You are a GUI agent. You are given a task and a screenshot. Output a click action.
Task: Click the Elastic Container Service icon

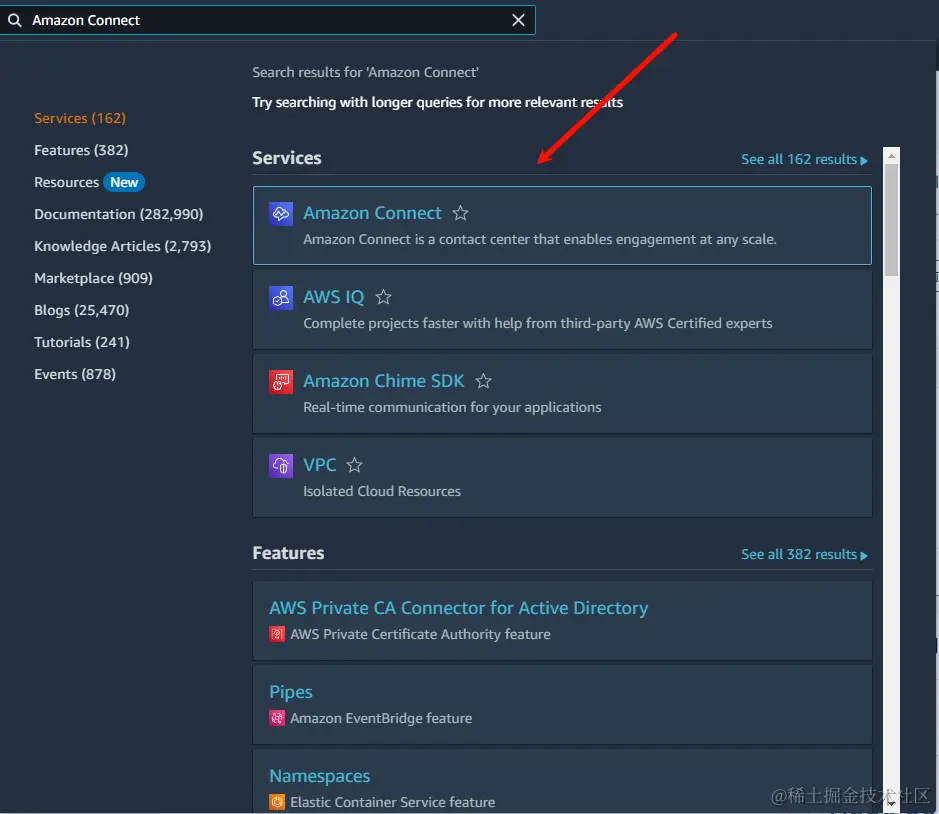coord(277,801)
